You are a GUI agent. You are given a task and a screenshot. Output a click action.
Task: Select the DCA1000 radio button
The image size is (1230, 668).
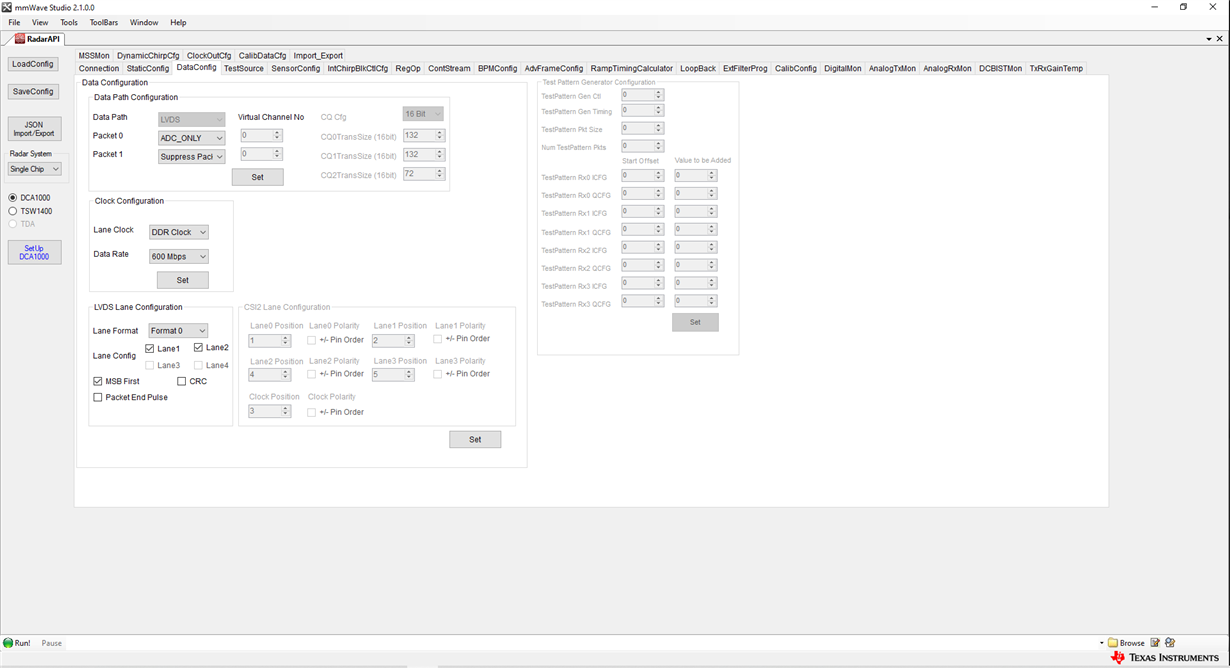pos(13,198)
